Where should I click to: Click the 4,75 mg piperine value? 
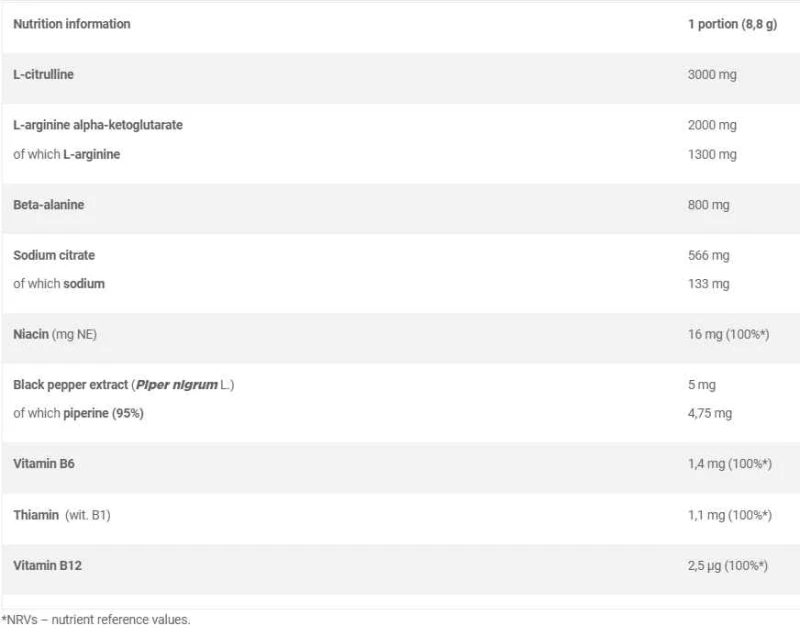(x=710, y=413)
